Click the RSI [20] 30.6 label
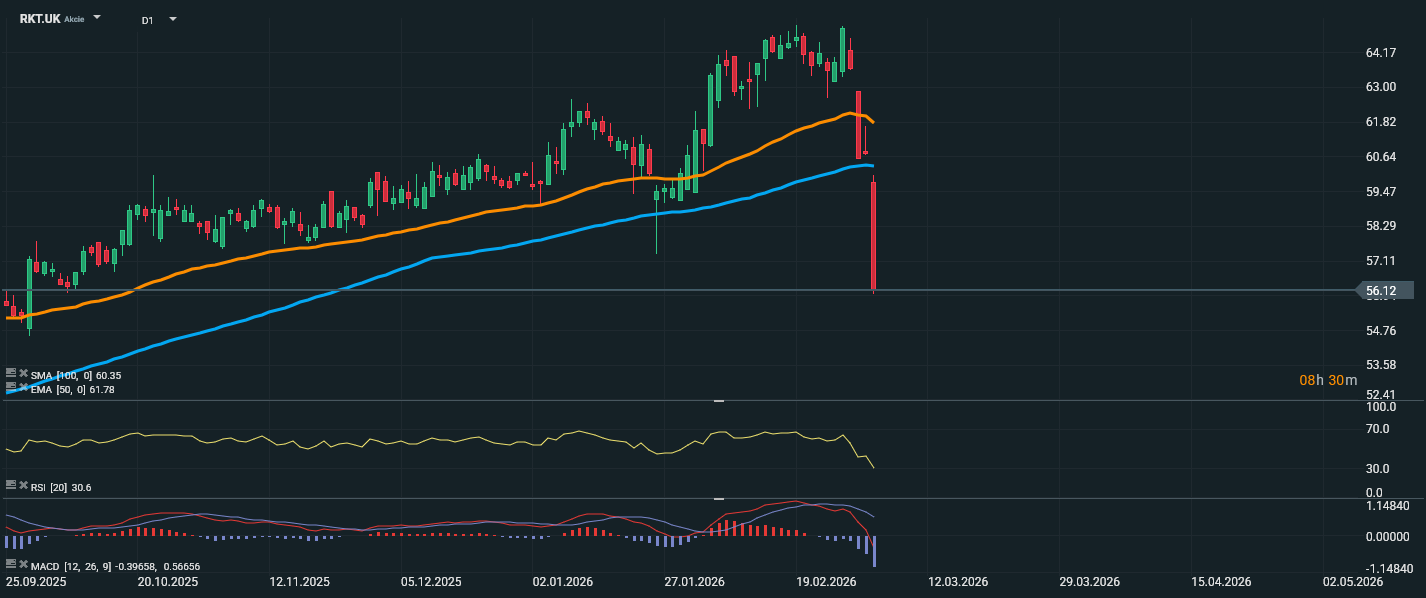 pyautogui.click(x=61, y=487)
